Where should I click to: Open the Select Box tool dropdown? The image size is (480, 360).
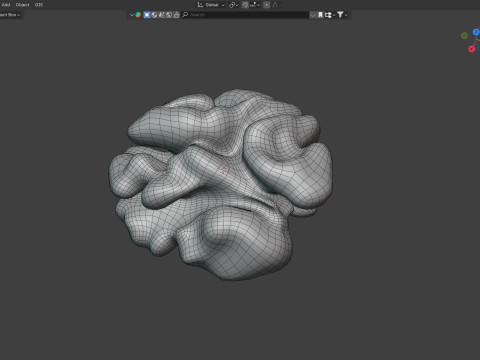tap(10, 15)
